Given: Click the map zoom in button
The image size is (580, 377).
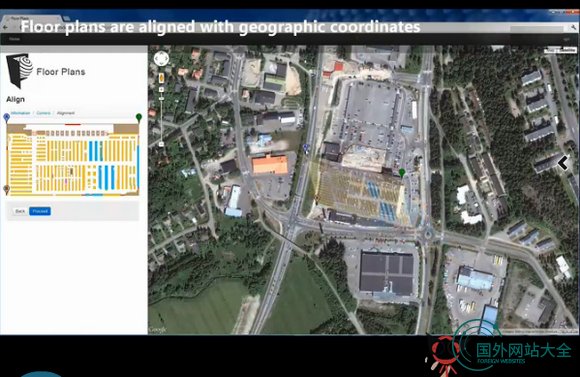Looking at the screenshot, I should pos(161,90).
